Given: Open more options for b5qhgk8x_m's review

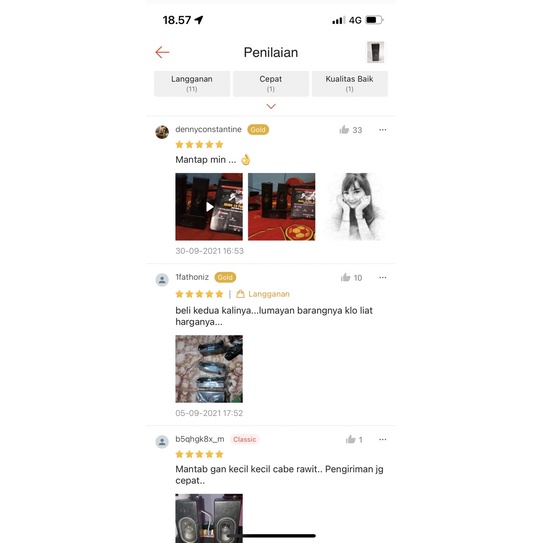Looking at the screenshot, I should coord(383,439).
